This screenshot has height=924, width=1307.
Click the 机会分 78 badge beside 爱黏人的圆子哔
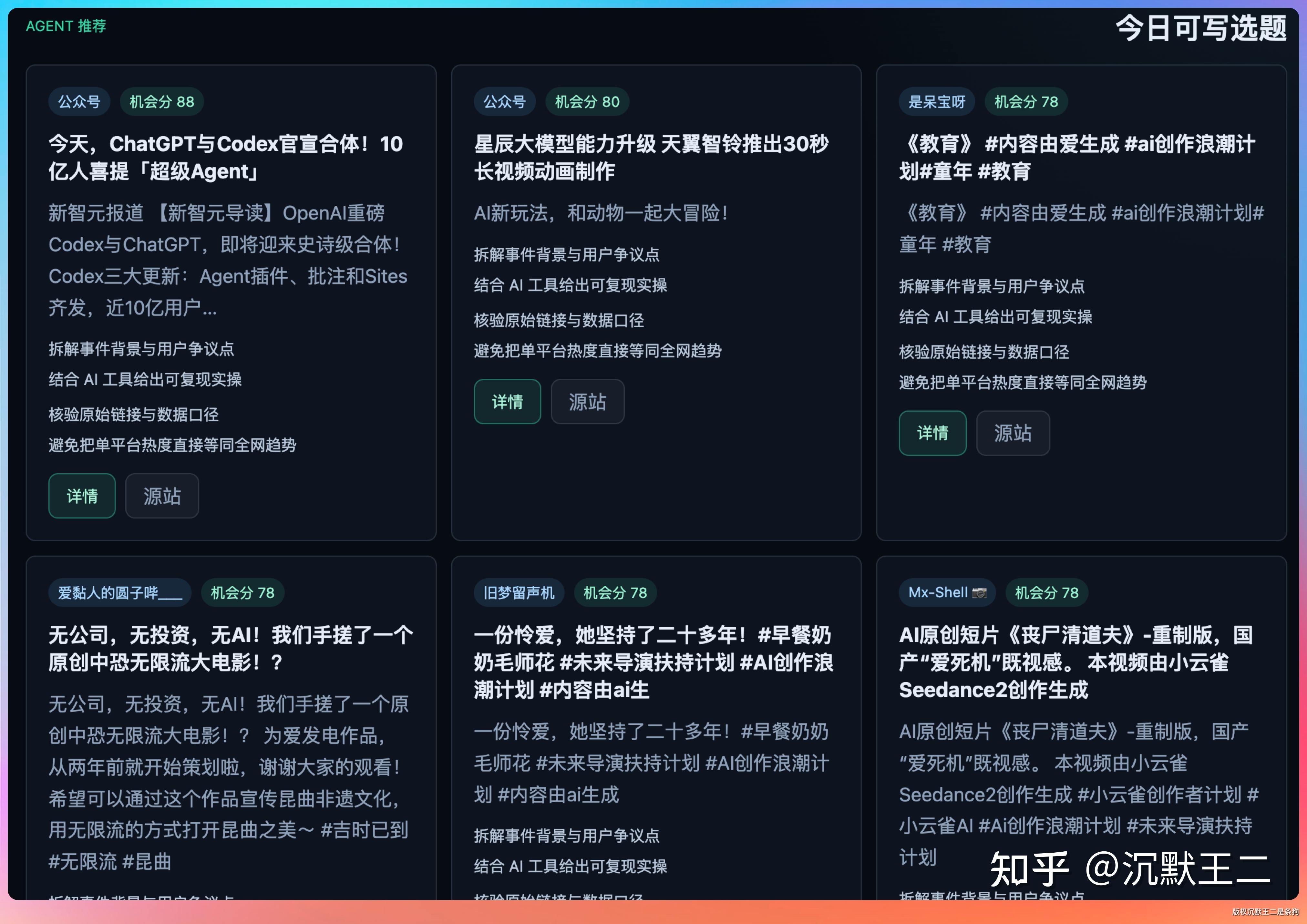coord(242,593)
